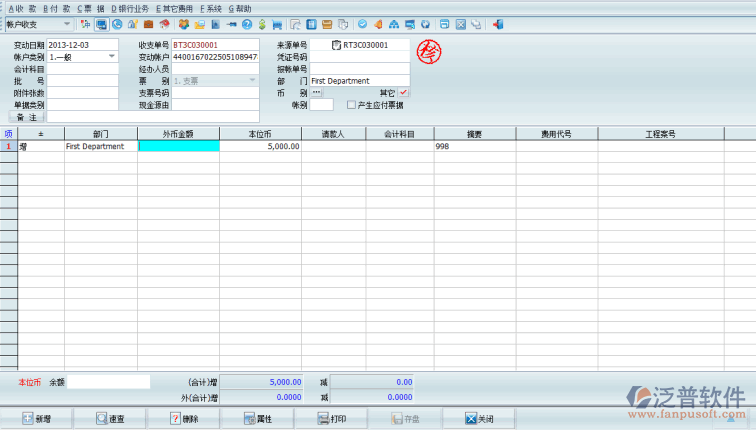Screen dimensions: 756x430
Task: Expand the 帐户类别 dropdown showing 1.一般
Action: [111, 57]
